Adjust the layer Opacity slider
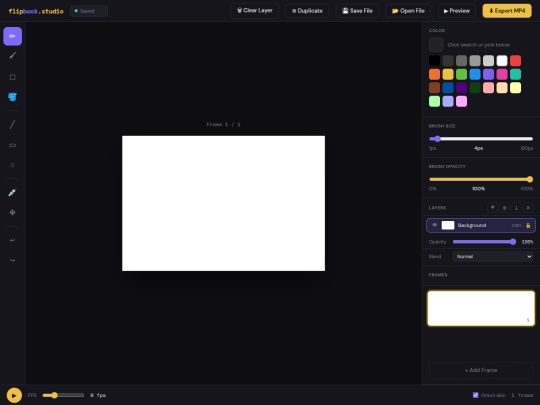This screenshot has height=405, width=540. click(x=485, y=242)
